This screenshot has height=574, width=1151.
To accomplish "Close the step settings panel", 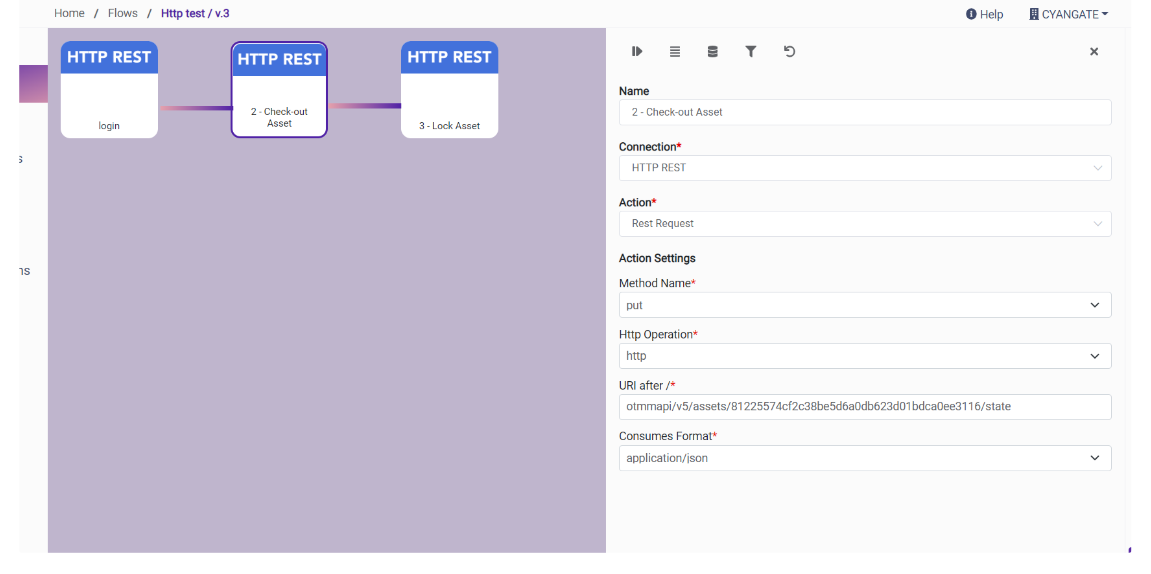I will [1093, 52].
